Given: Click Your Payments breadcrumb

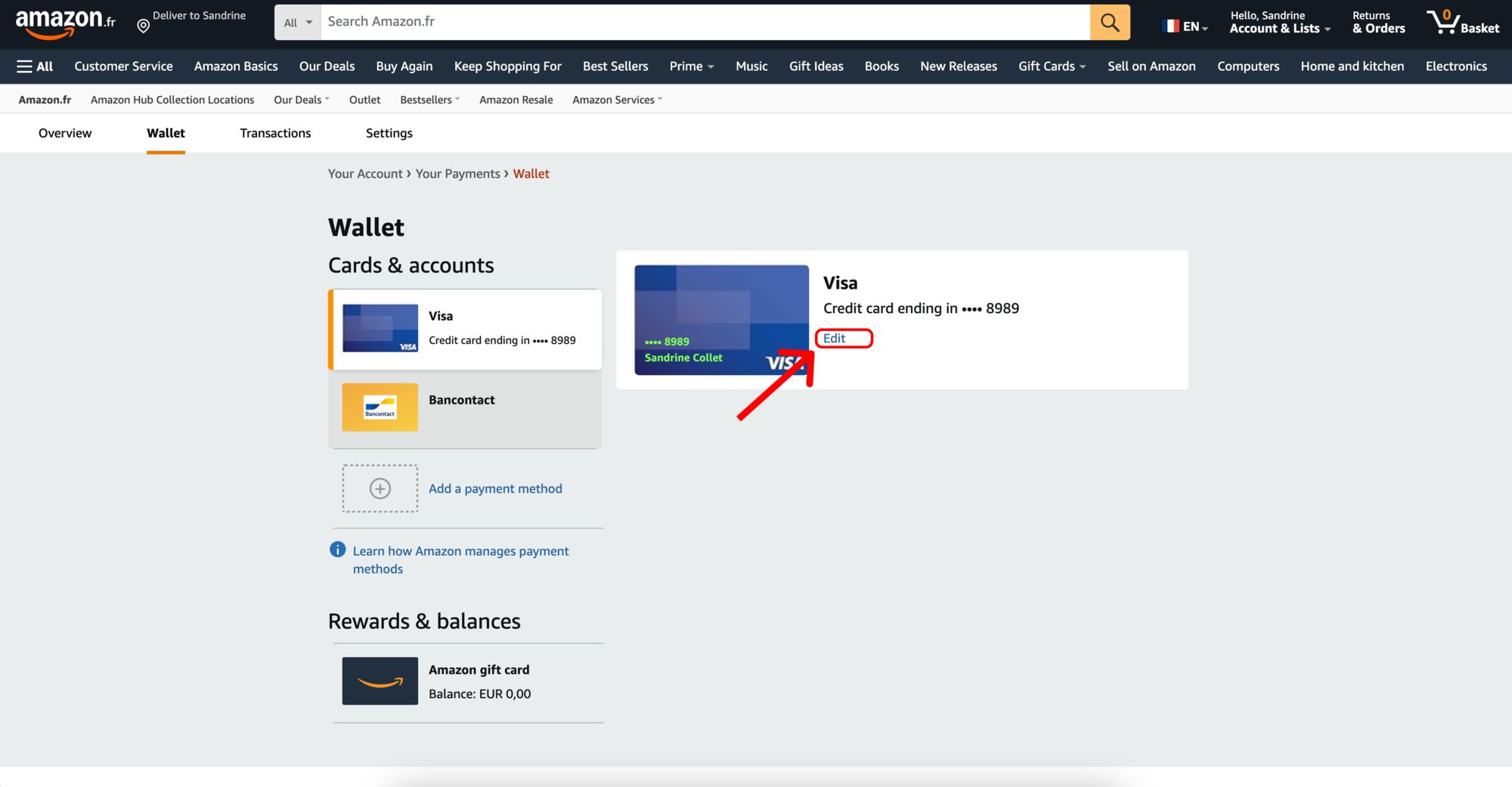Looking at the screenshot, I should coord(457,174).
